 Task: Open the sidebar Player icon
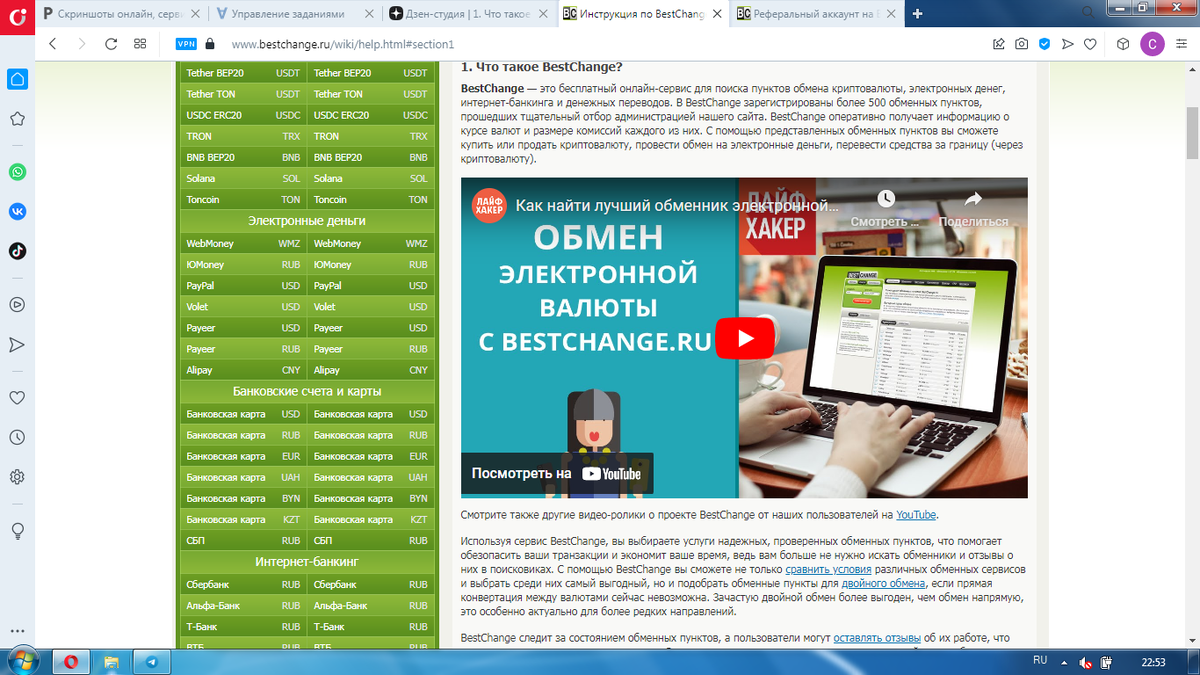pos(17,305)
